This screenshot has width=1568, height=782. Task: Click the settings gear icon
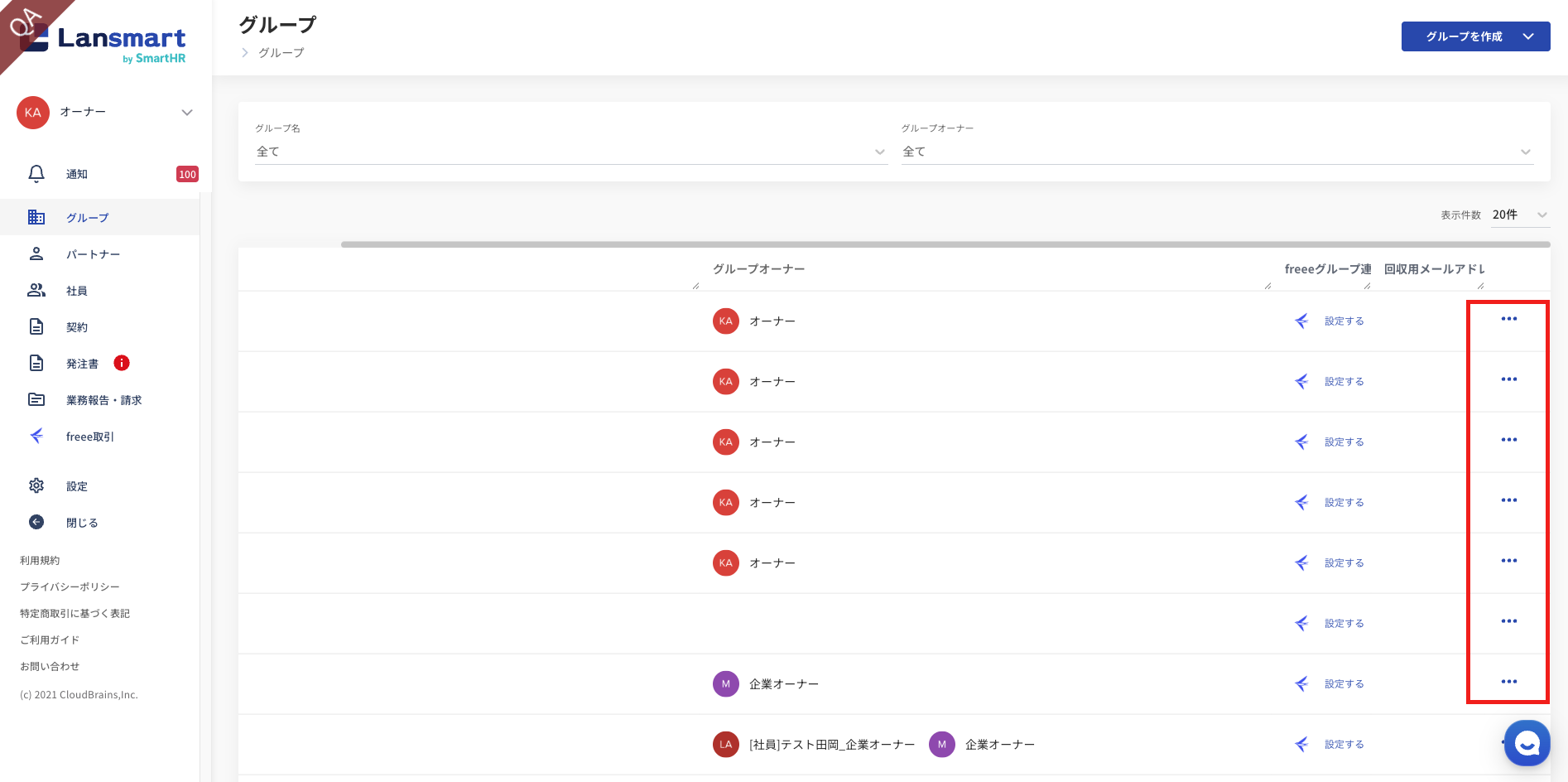36,486
